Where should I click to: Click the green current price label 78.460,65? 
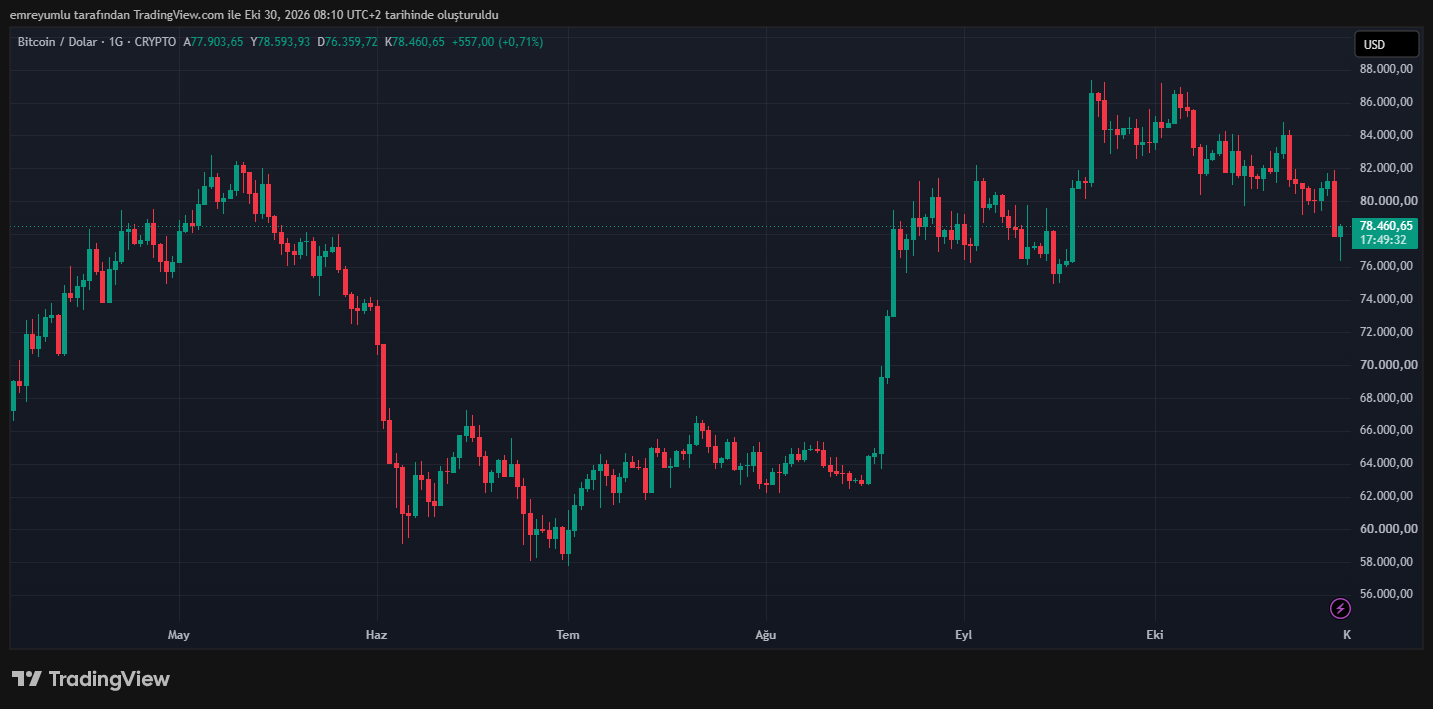point(1385,226)
